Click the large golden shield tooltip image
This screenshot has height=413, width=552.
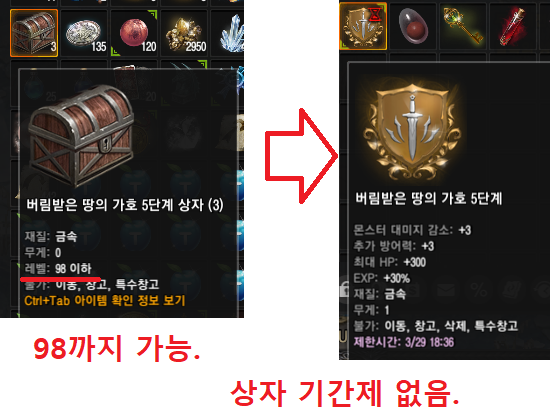[412, 131]
